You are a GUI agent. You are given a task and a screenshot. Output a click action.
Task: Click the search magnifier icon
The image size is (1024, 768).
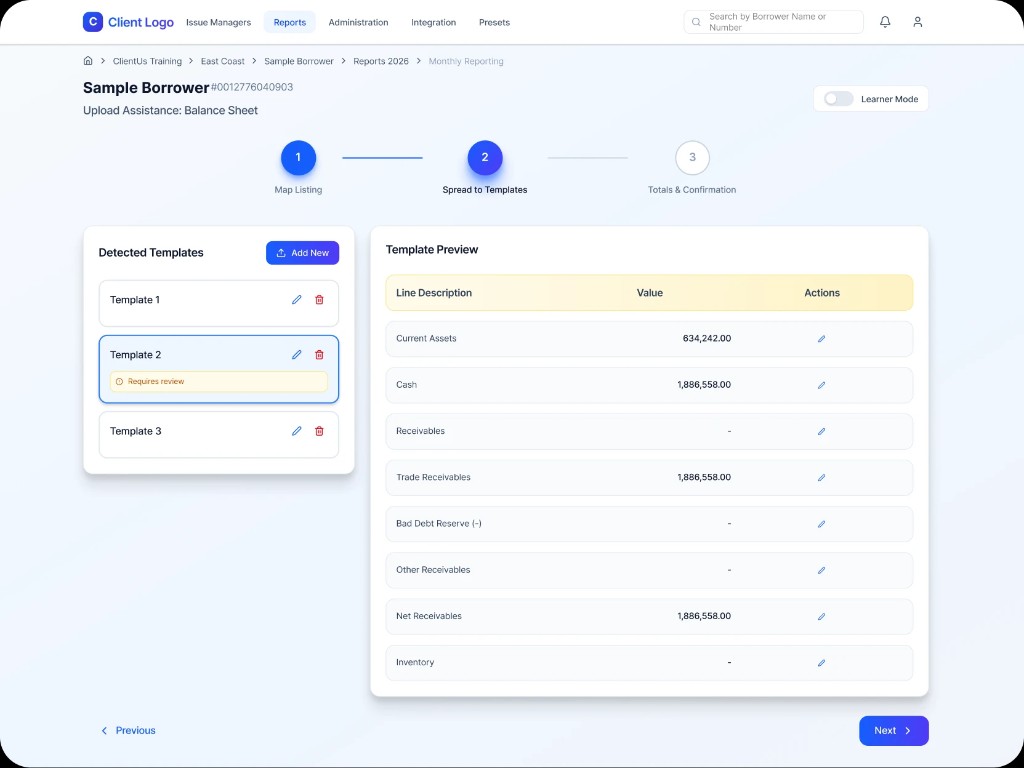pos(696,22)
